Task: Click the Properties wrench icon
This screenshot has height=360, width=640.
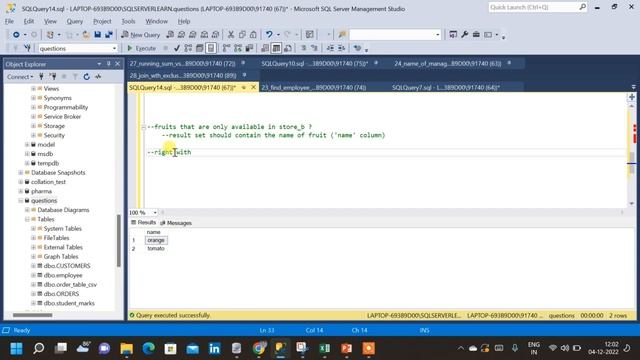Action: pos(464,35)
